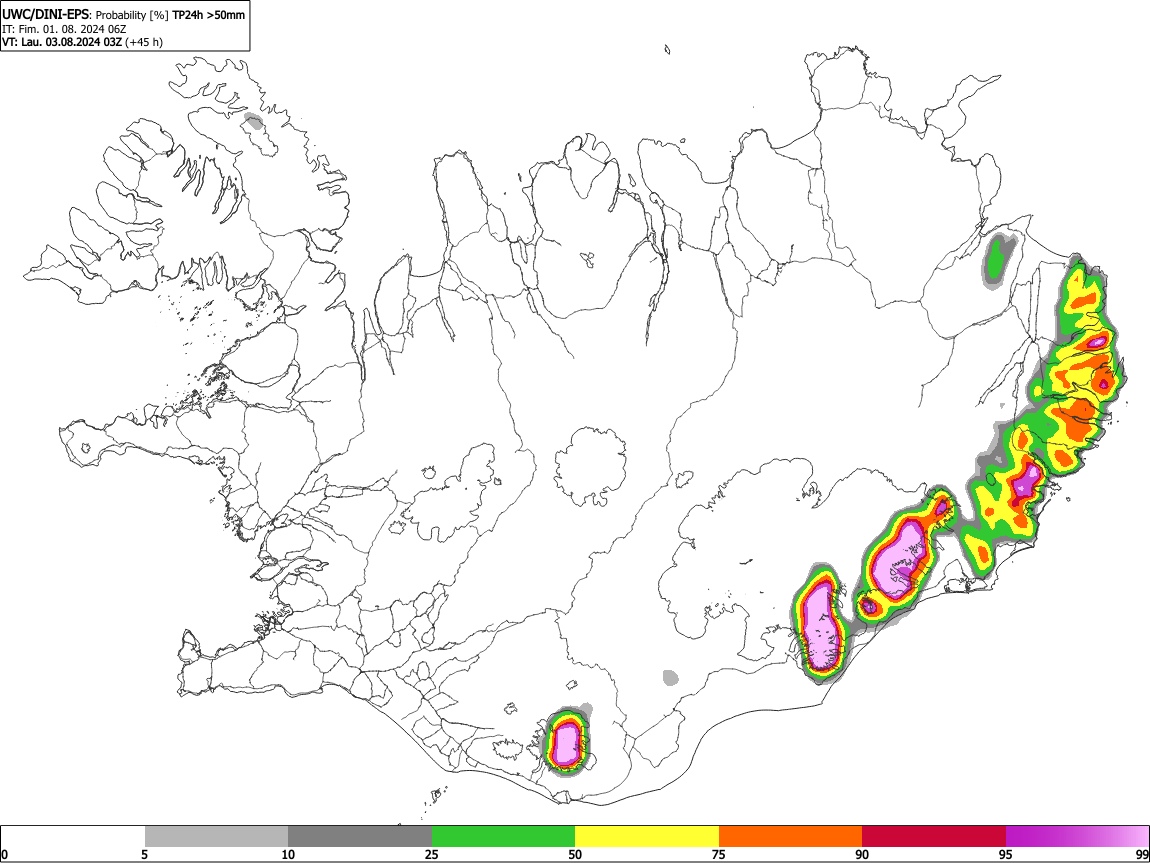Click the dark gray 10-25% legend swatch
This screenshot has height=863, width=1150.
[360, 837]
